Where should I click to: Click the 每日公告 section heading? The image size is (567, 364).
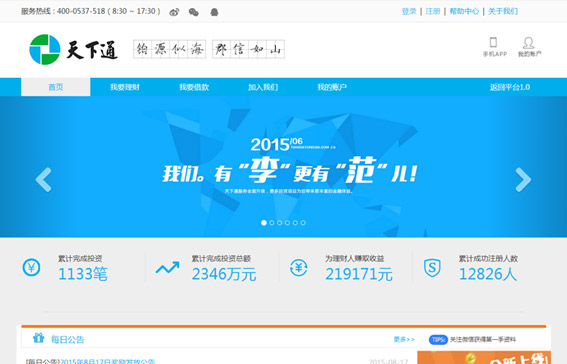tap(67, 339)
